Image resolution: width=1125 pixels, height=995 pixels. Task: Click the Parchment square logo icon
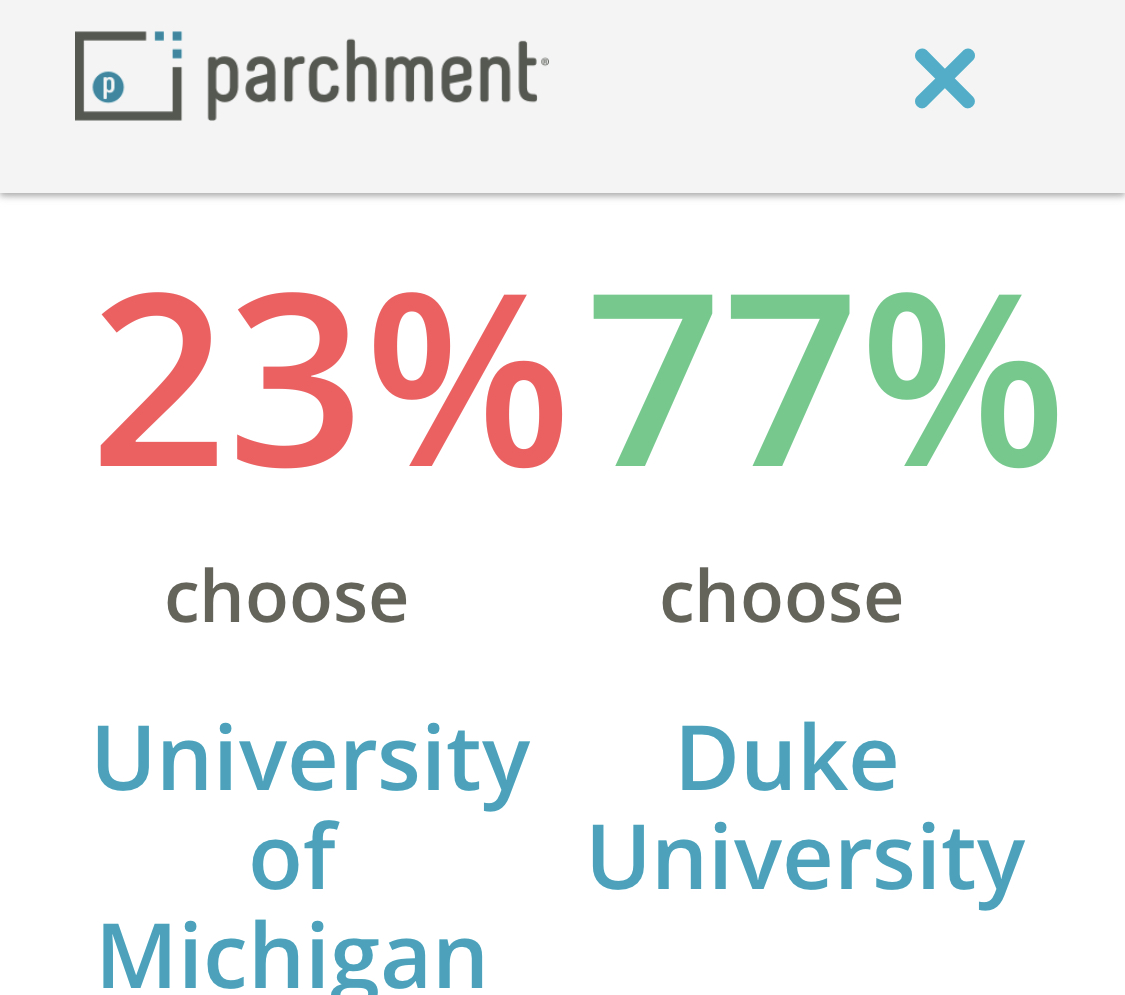tap(128, 76)
